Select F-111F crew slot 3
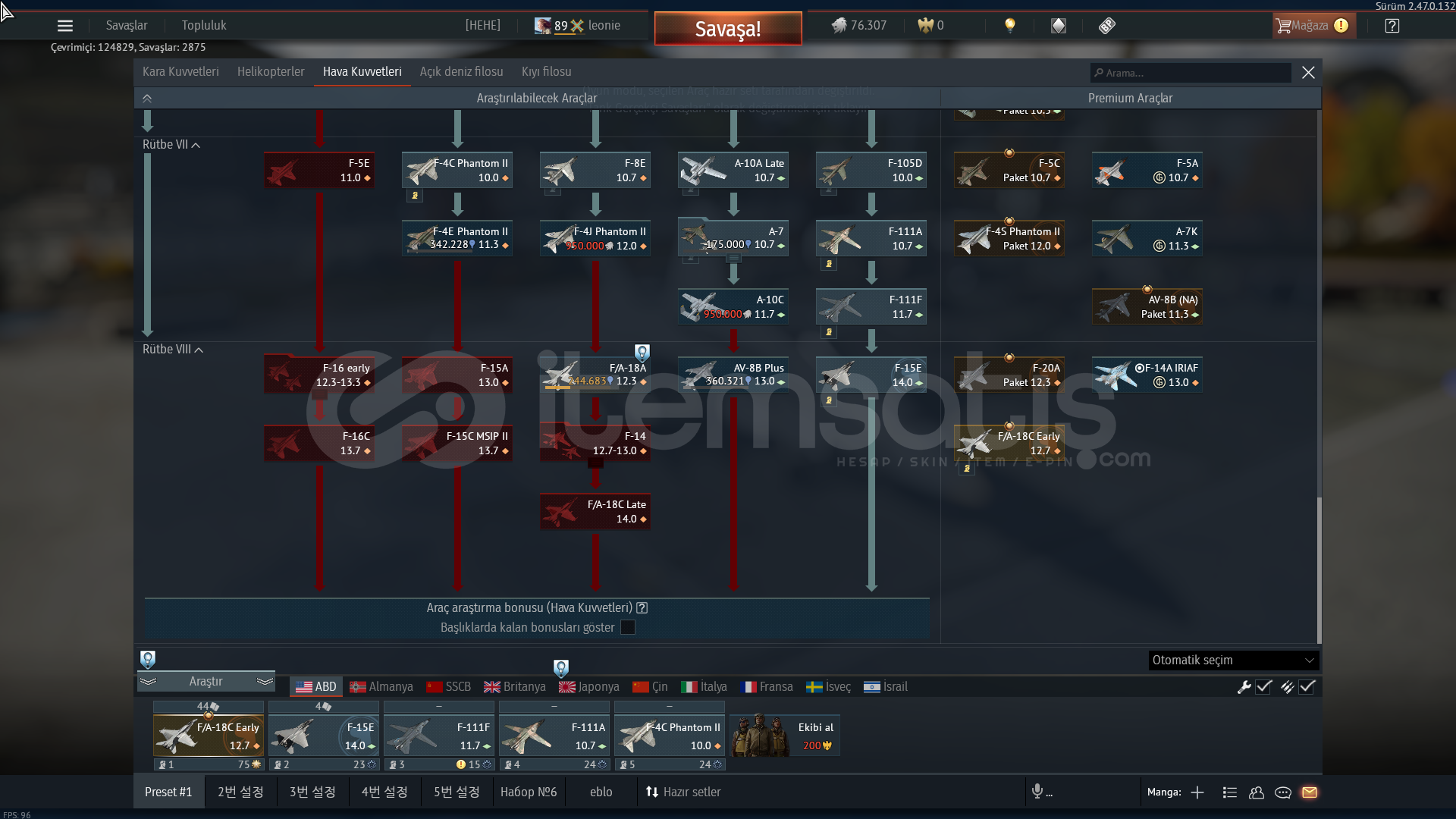The image size is (1456, 819). [x=439, y=736]
